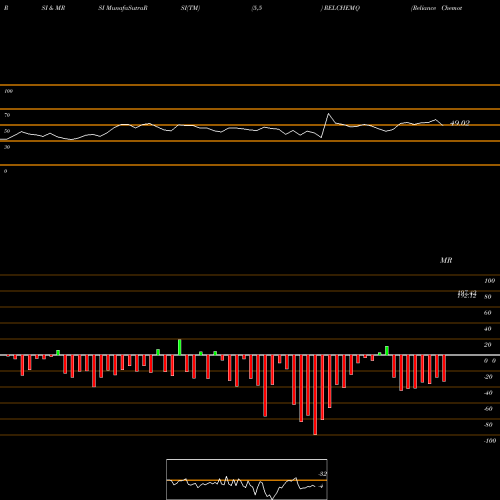Click the '(5,5' parameter text in header

[257, 8]
